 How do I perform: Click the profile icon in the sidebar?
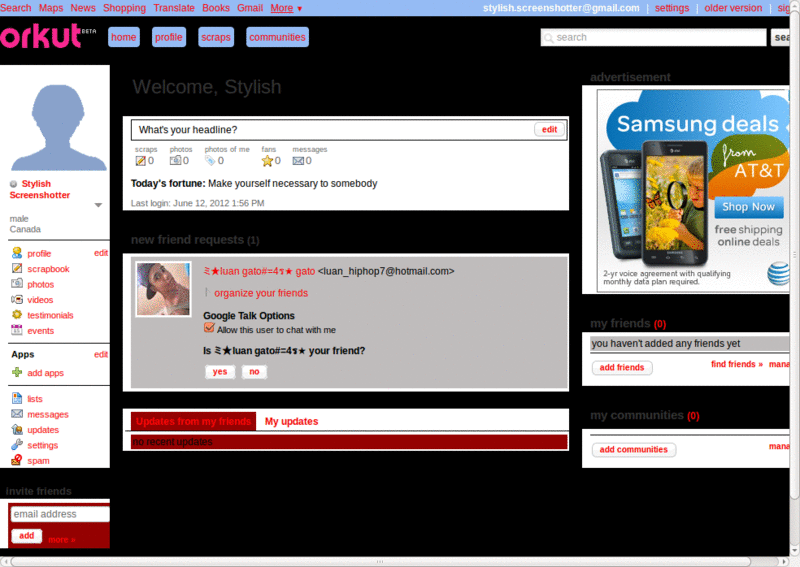(x=17, y=253)
